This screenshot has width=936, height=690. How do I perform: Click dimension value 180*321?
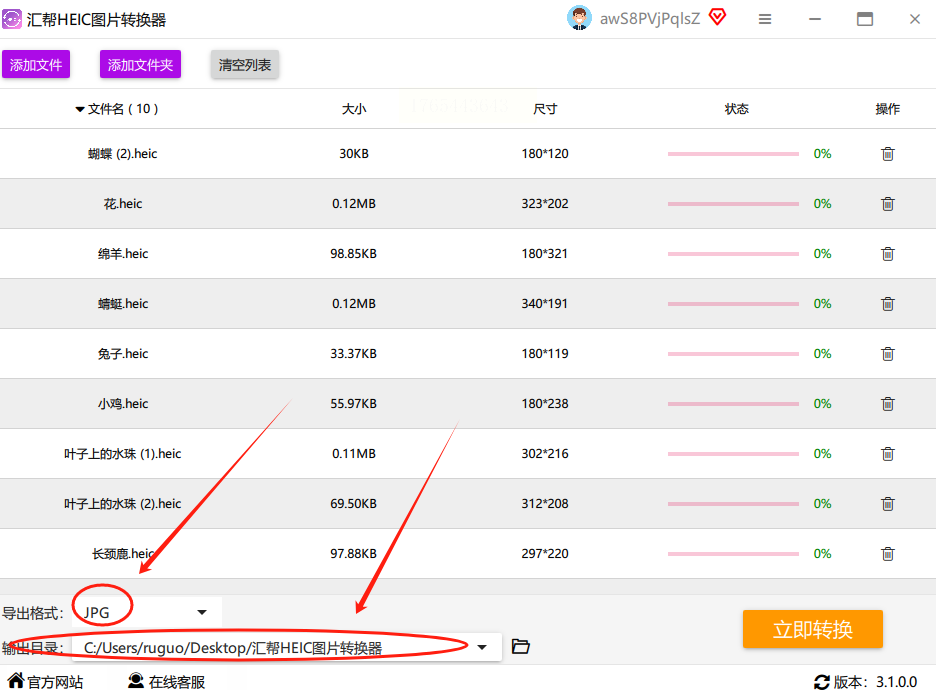tap(544, 254)
